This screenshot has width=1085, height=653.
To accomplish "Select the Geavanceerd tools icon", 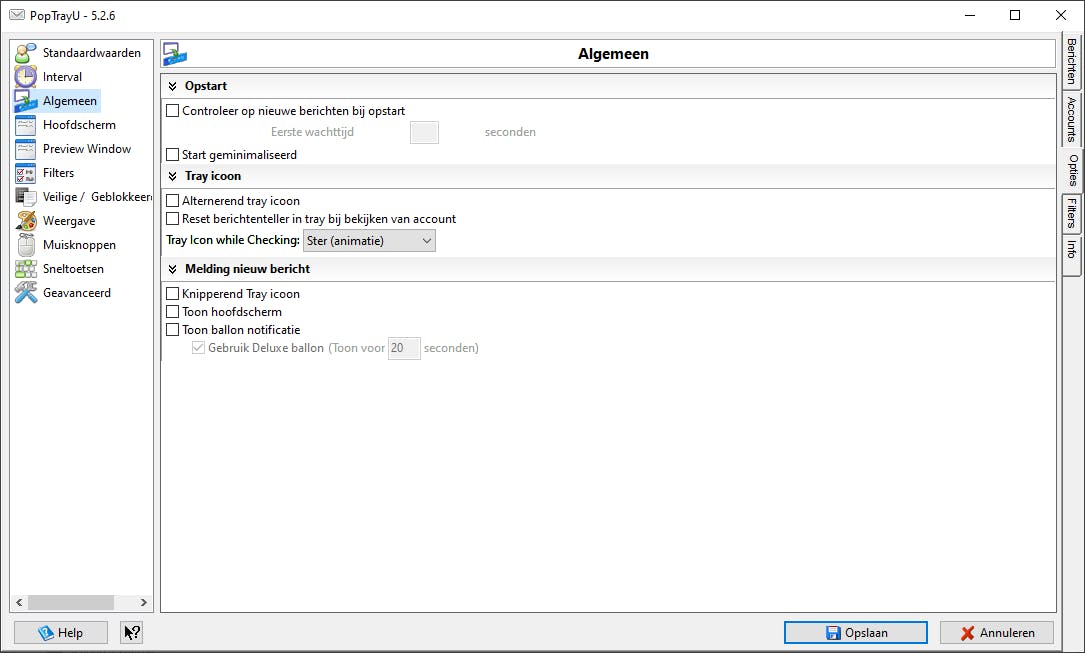I will (x=26, y=293).
